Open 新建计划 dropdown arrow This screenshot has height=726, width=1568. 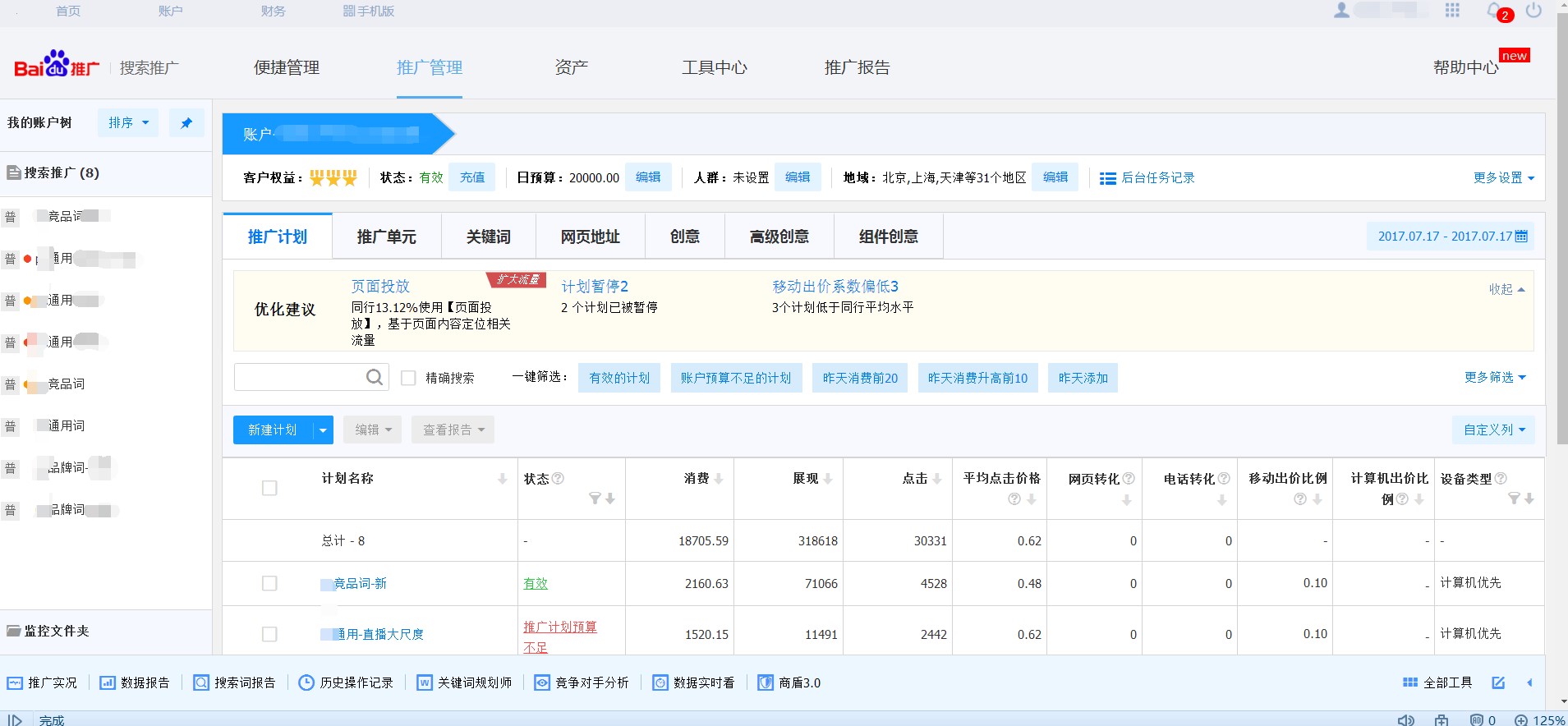[x=323, y=430]
